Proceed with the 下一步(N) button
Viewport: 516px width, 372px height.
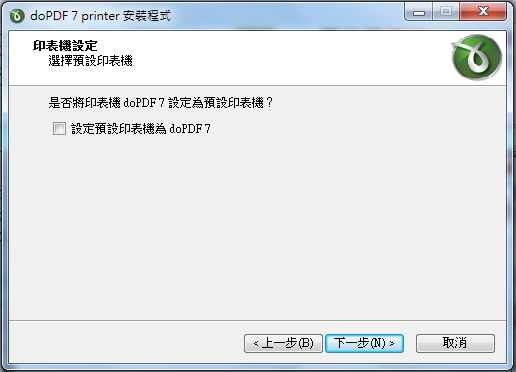(364, 343)
